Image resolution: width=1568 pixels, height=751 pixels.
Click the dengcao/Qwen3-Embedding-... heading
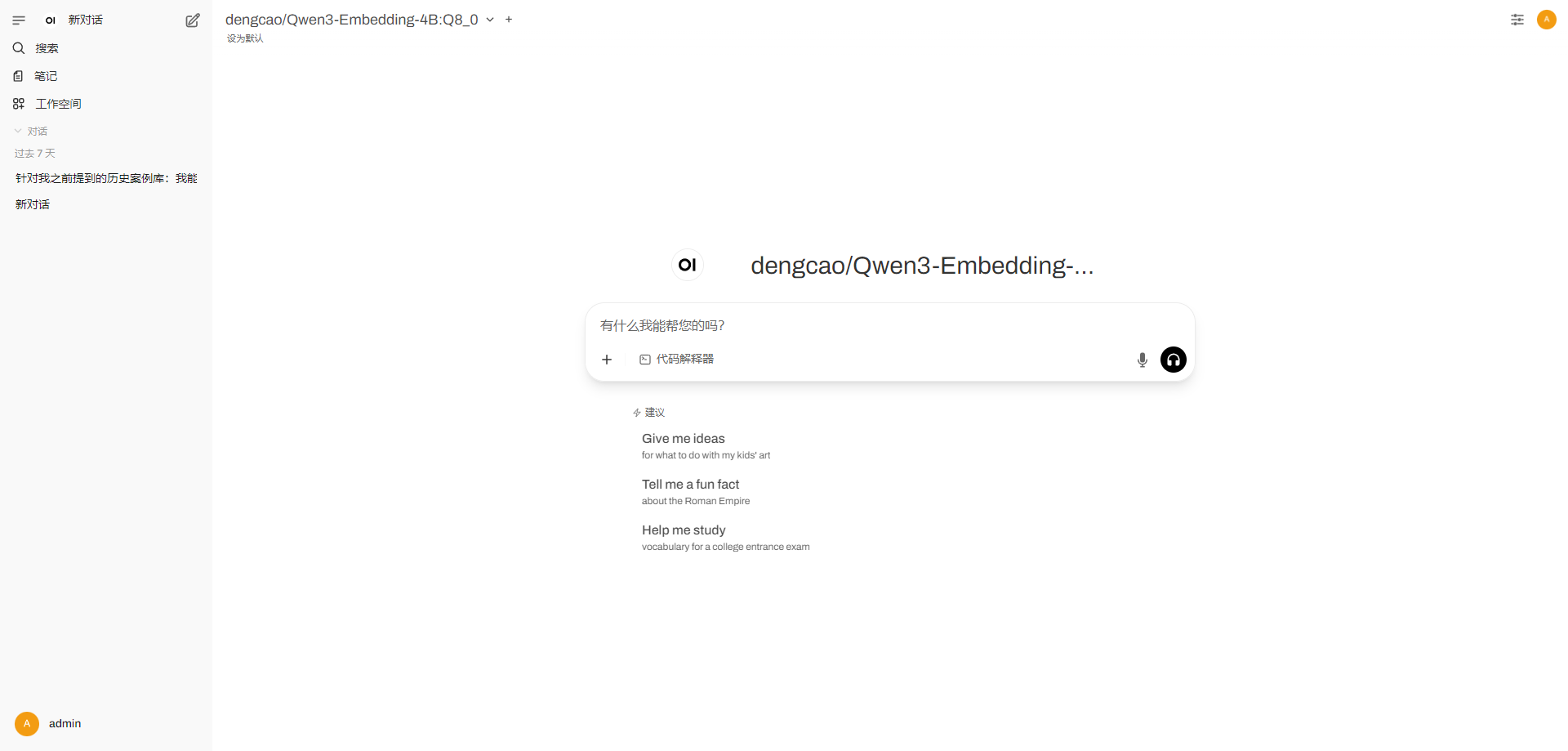[922, 266]
